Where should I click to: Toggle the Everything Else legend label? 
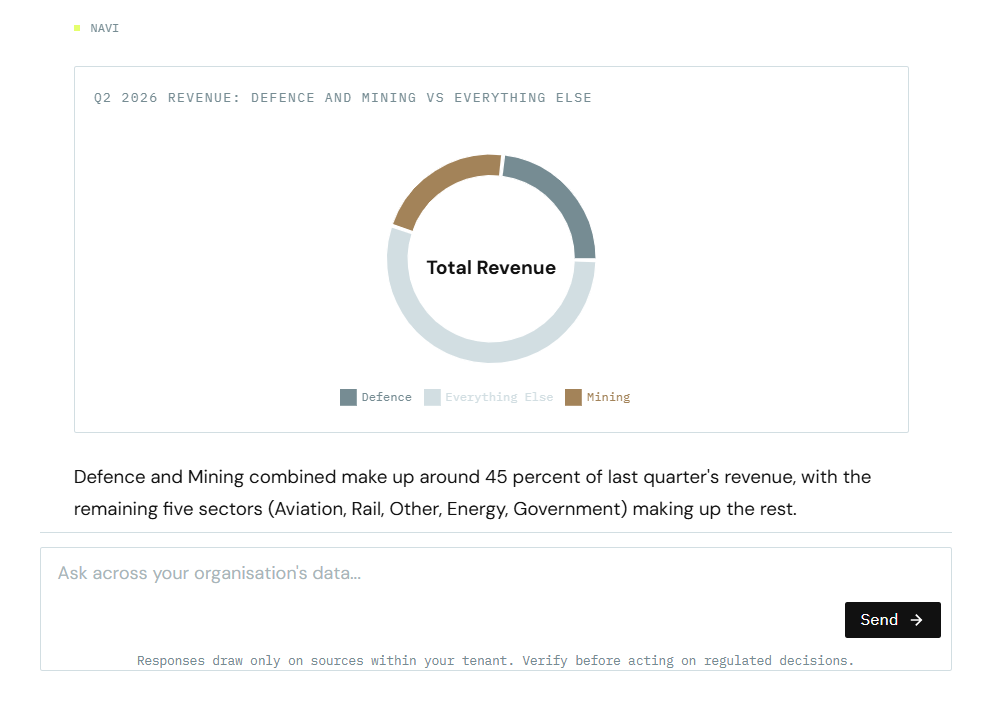point(499,397)
